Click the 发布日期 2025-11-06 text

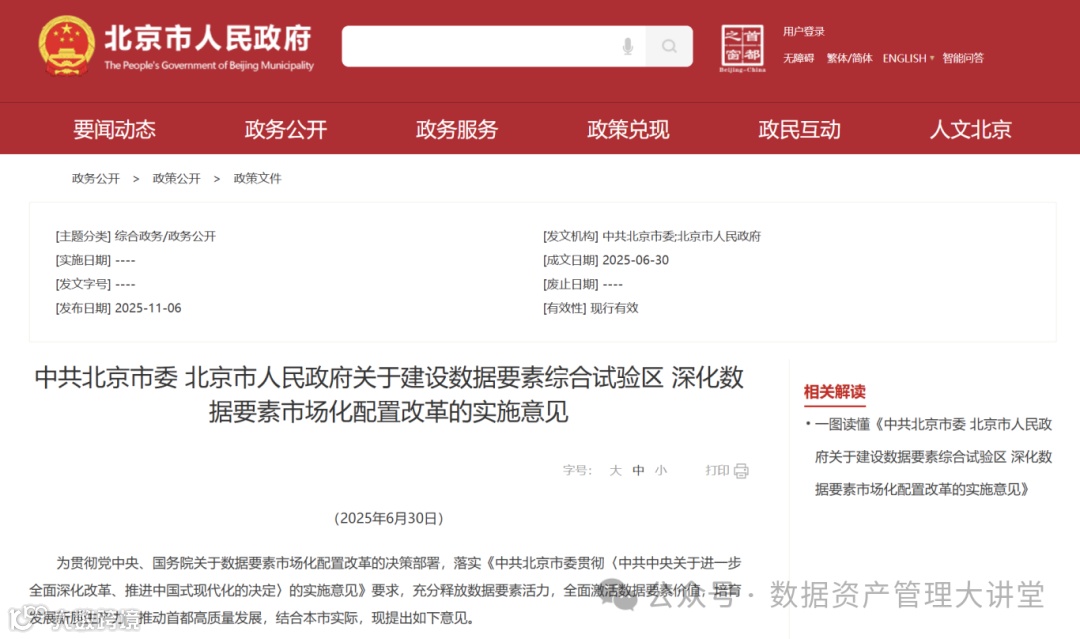[x=118, y=308]
